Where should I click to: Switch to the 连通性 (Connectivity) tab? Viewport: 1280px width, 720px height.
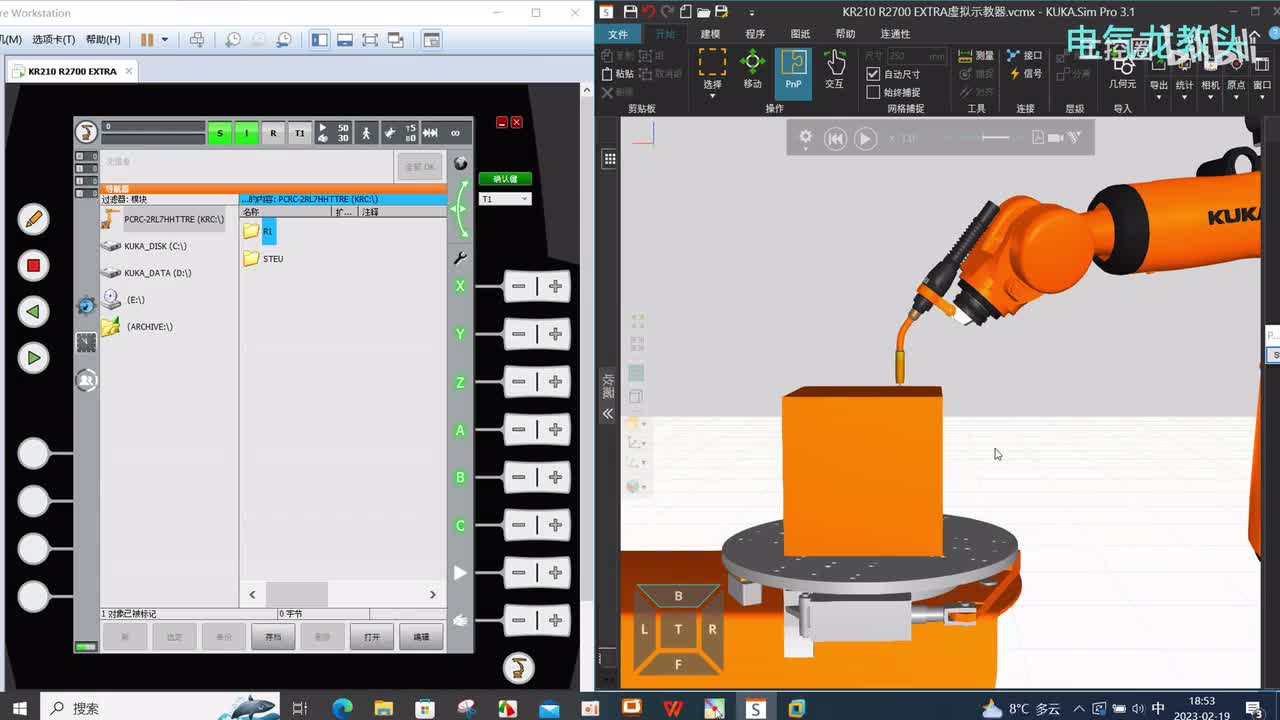pos(895,34)
